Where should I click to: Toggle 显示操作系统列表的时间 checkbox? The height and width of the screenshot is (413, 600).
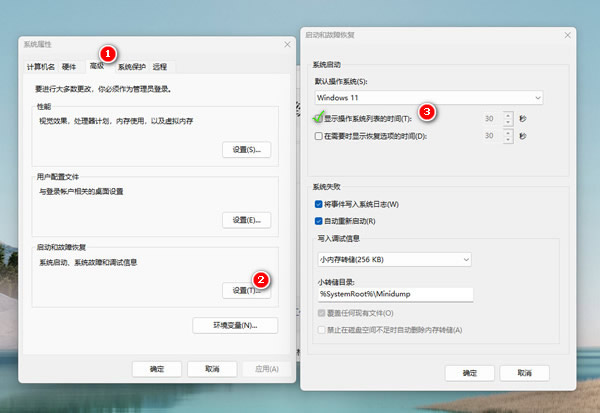tap(319, 118)
